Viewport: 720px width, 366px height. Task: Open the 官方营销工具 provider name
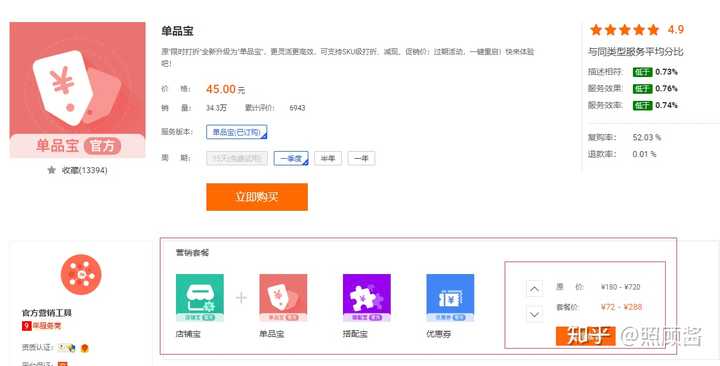[x=47, y=313]
